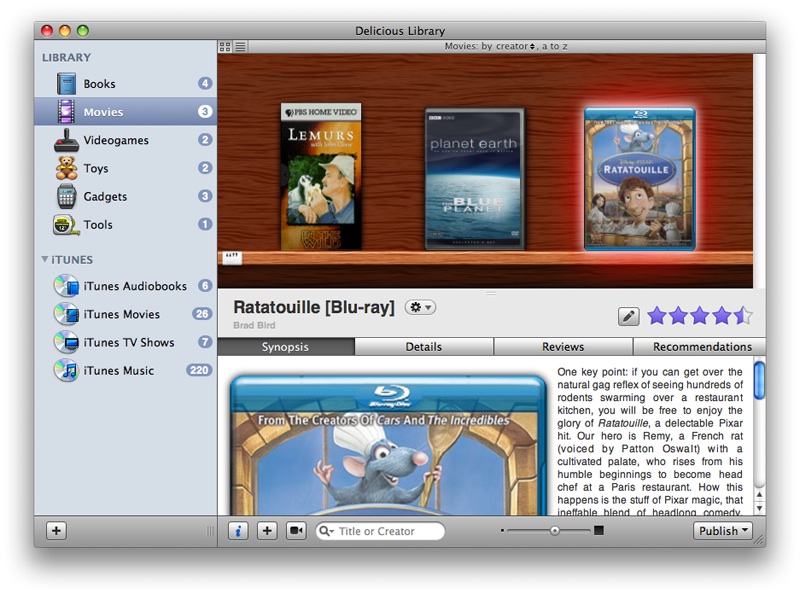
Task: Switch to the Details tab
Action: click(x=424, y=346)
